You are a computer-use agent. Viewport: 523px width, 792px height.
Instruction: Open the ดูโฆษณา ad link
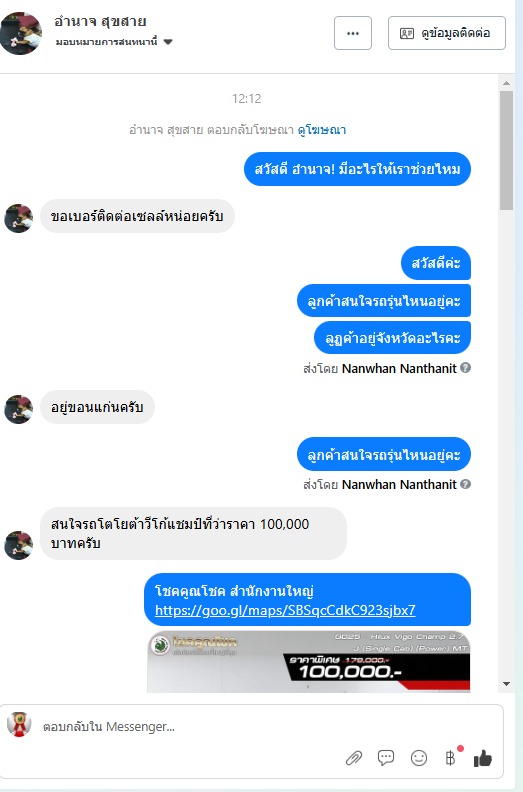322,130
